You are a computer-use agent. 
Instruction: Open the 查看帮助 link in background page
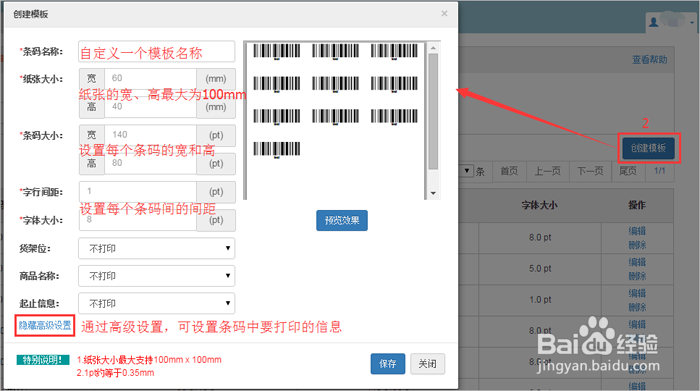coord(650,60)
